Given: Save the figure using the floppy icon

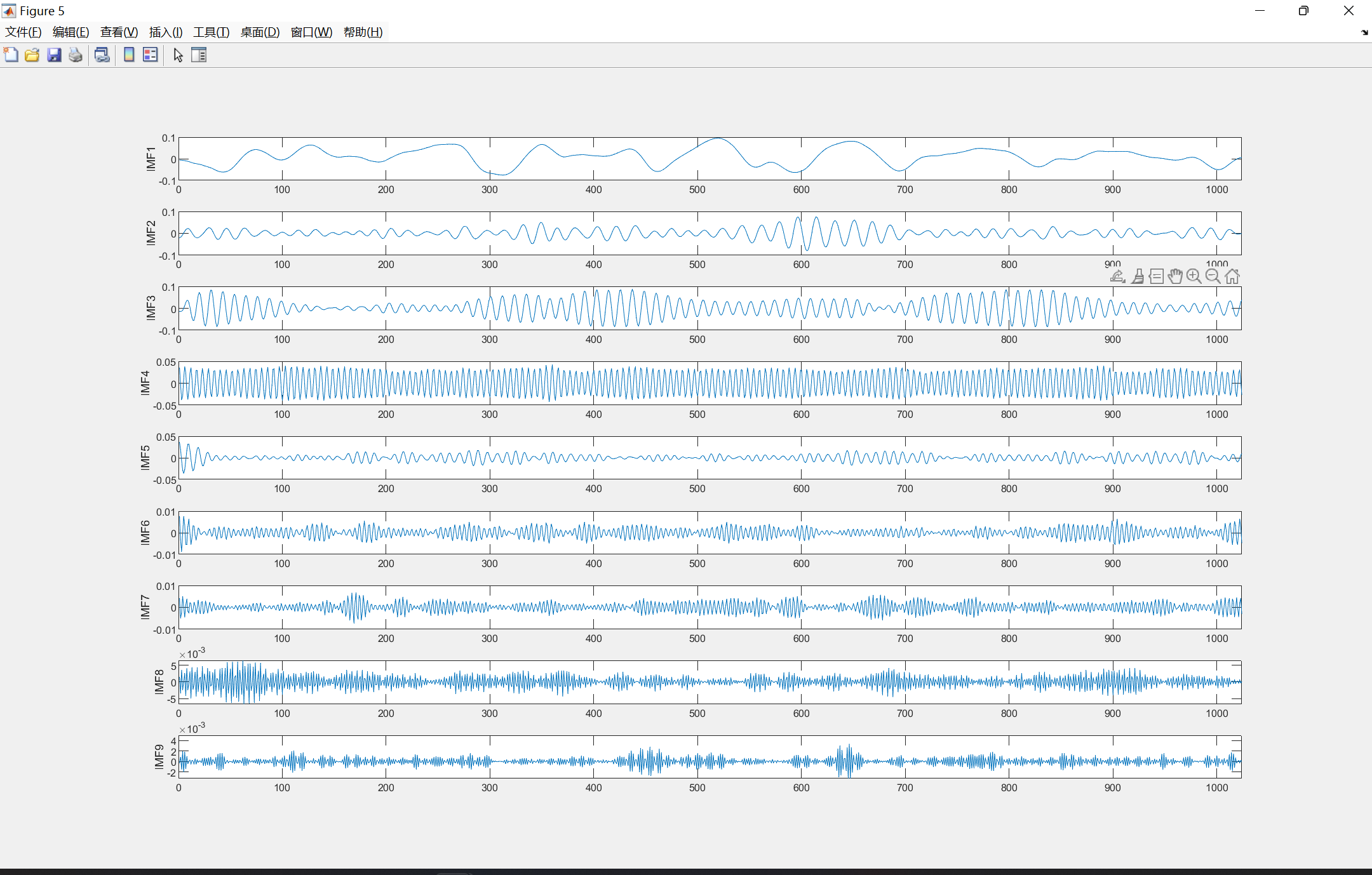Looking at the screenshot, I should point(54,55).
